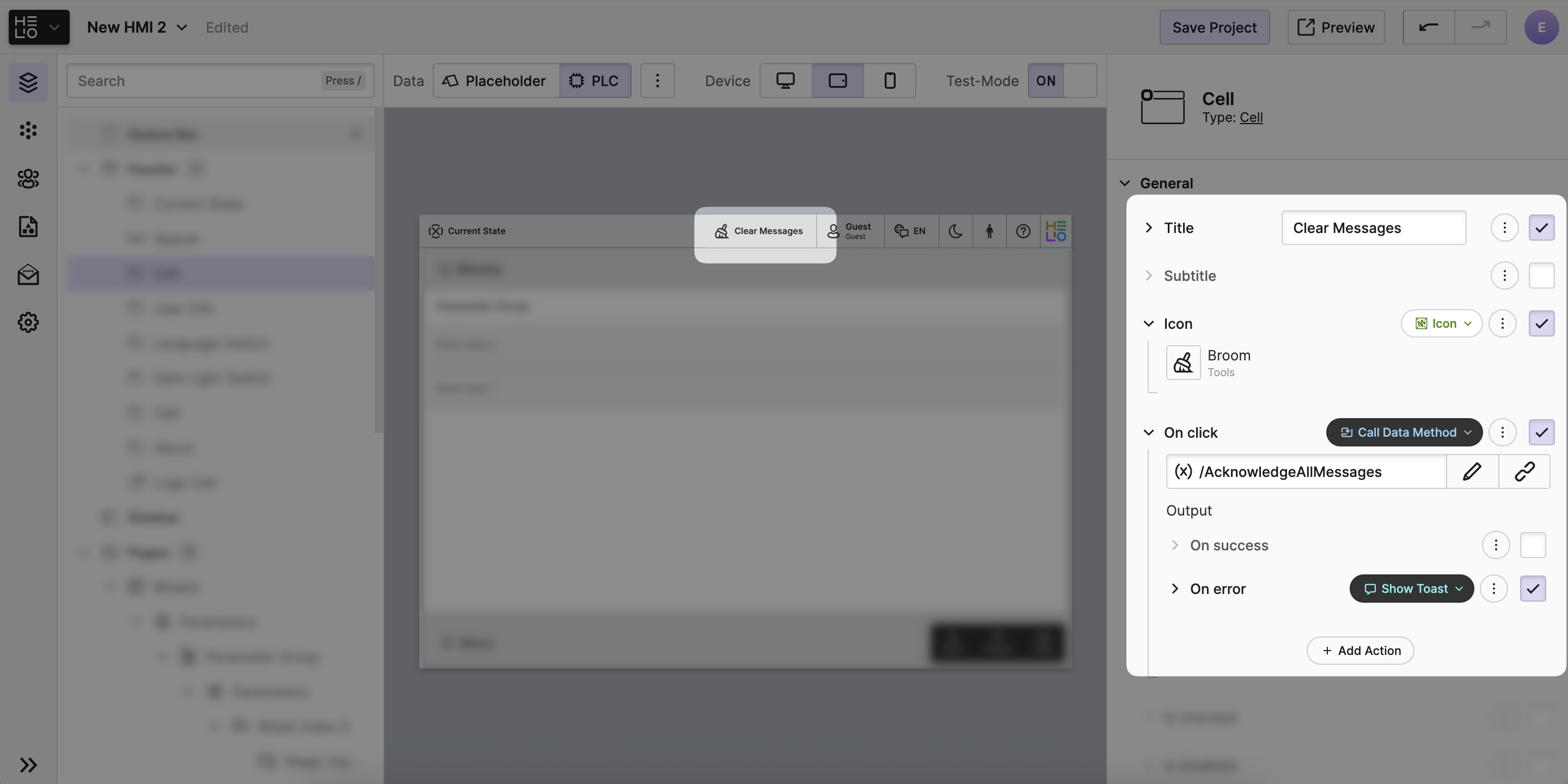Click the Save Project button

pyautogui.click(x=1214, y=27)
